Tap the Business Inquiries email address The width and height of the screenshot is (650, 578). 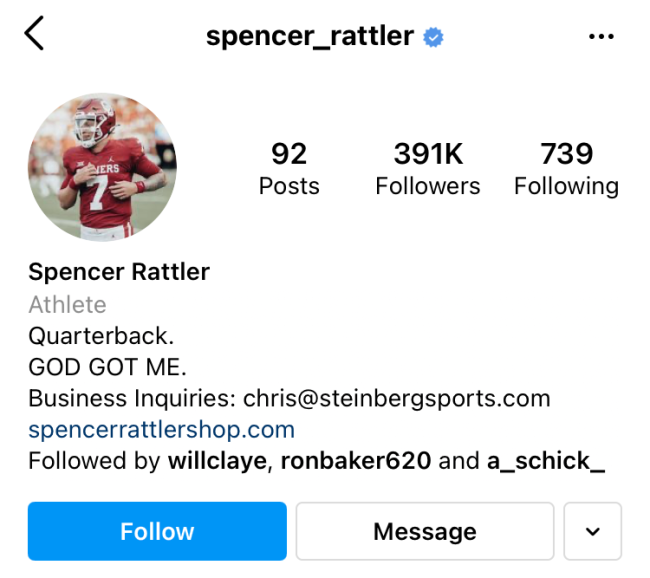(396, 398)
